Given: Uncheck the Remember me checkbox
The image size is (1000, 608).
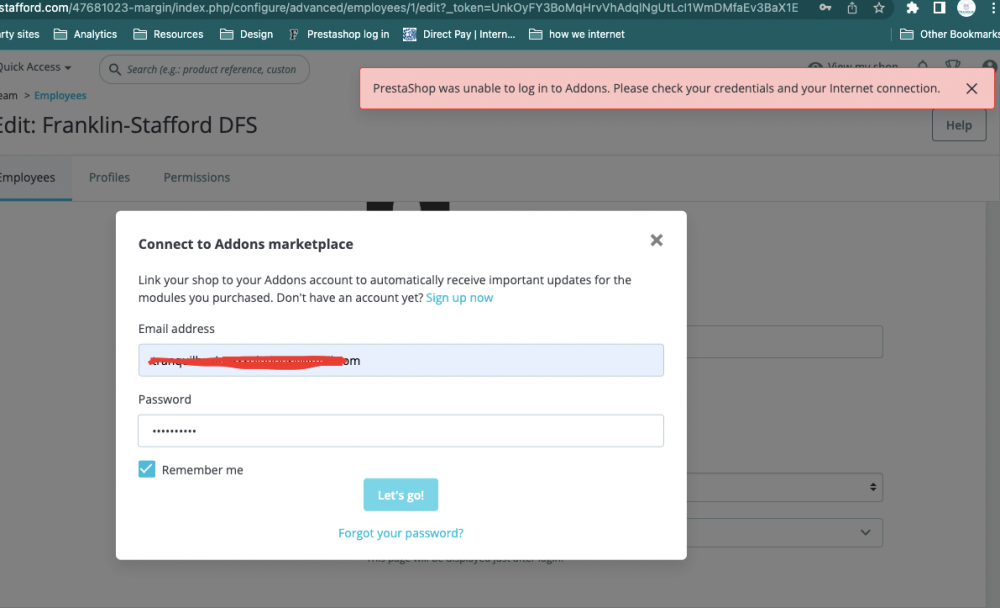Looking at the screenshot, I should (x=147, y=469).
